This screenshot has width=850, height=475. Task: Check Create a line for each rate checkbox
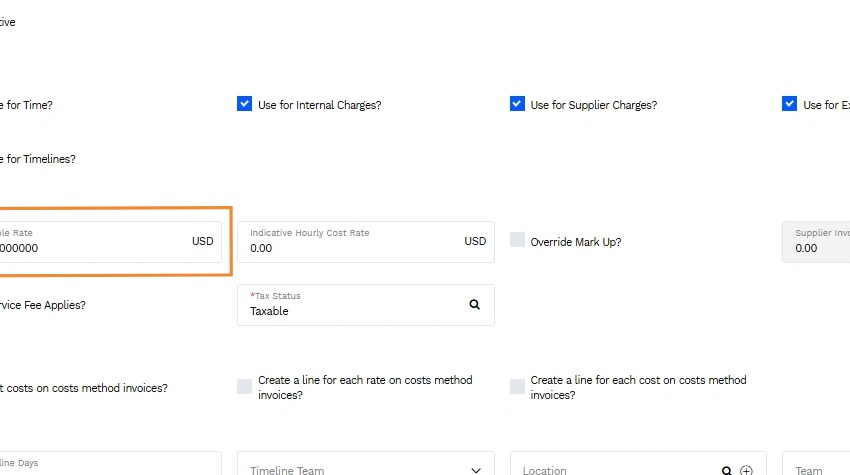click(244, 386)
